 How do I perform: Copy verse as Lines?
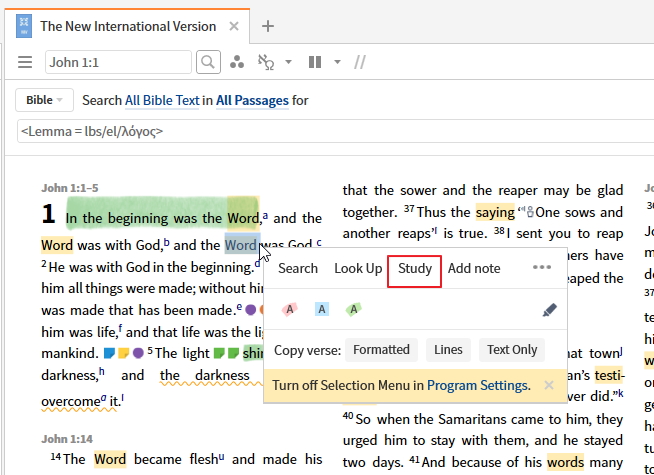pyautogui.click(x=448, y=349)
